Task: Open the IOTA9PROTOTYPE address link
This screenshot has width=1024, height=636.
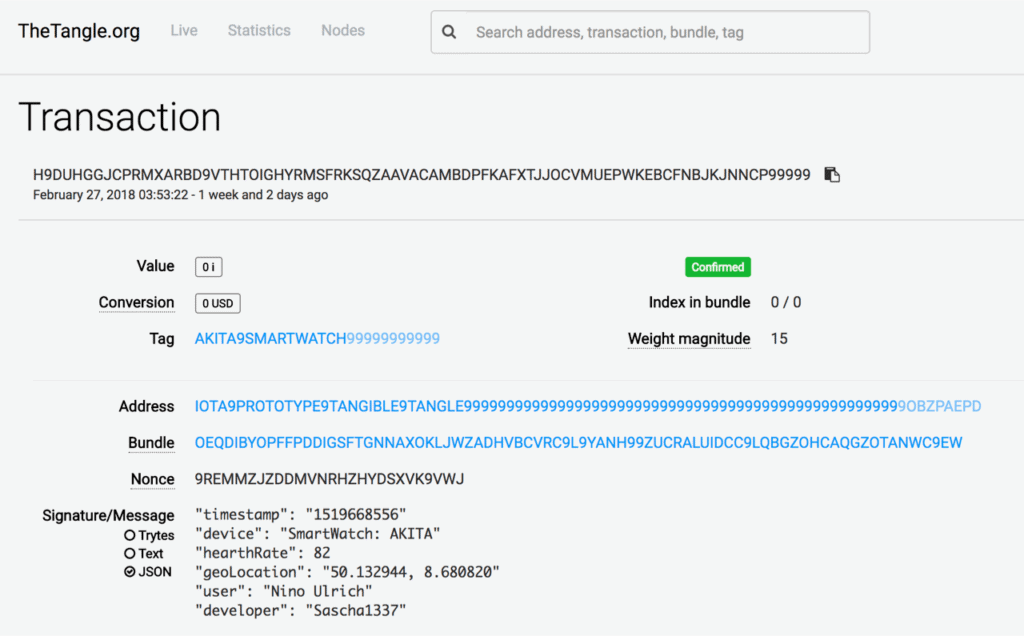Action: tap(587, 406)
